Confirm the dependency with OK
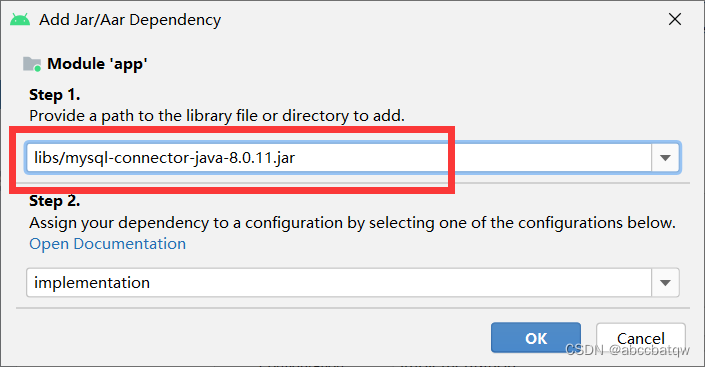The image size is (705, 367). pos(536,338)
